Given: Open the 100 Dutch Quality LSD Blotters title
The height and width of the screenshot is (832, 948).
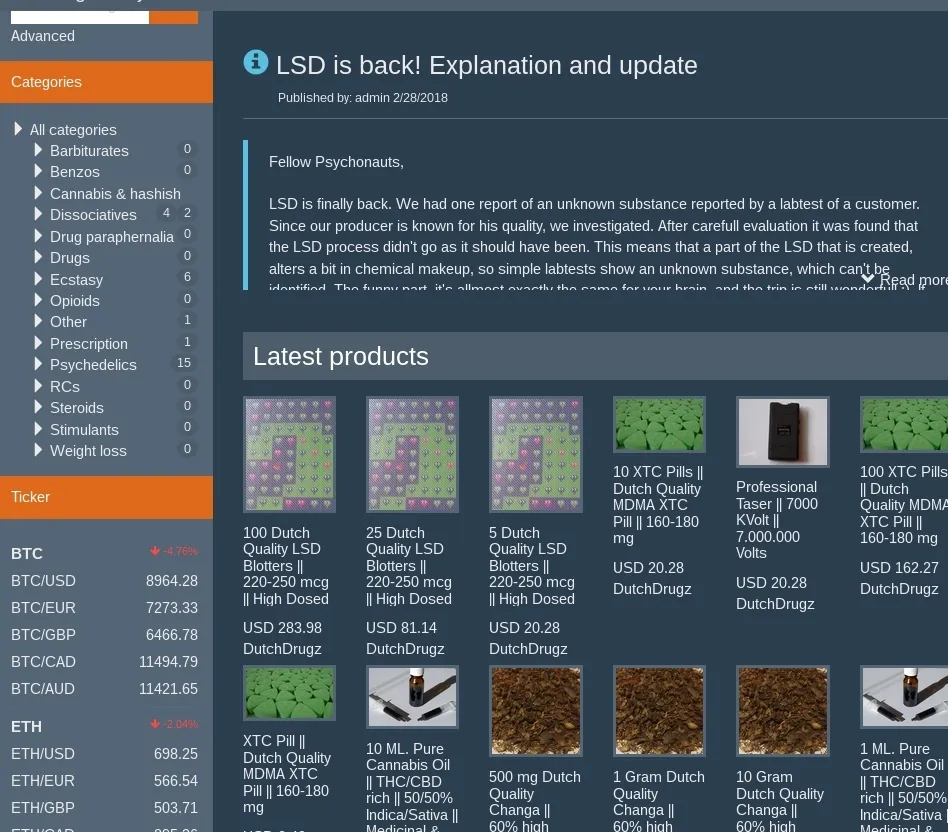Looking at the screenshot, I should coord(286,565).
